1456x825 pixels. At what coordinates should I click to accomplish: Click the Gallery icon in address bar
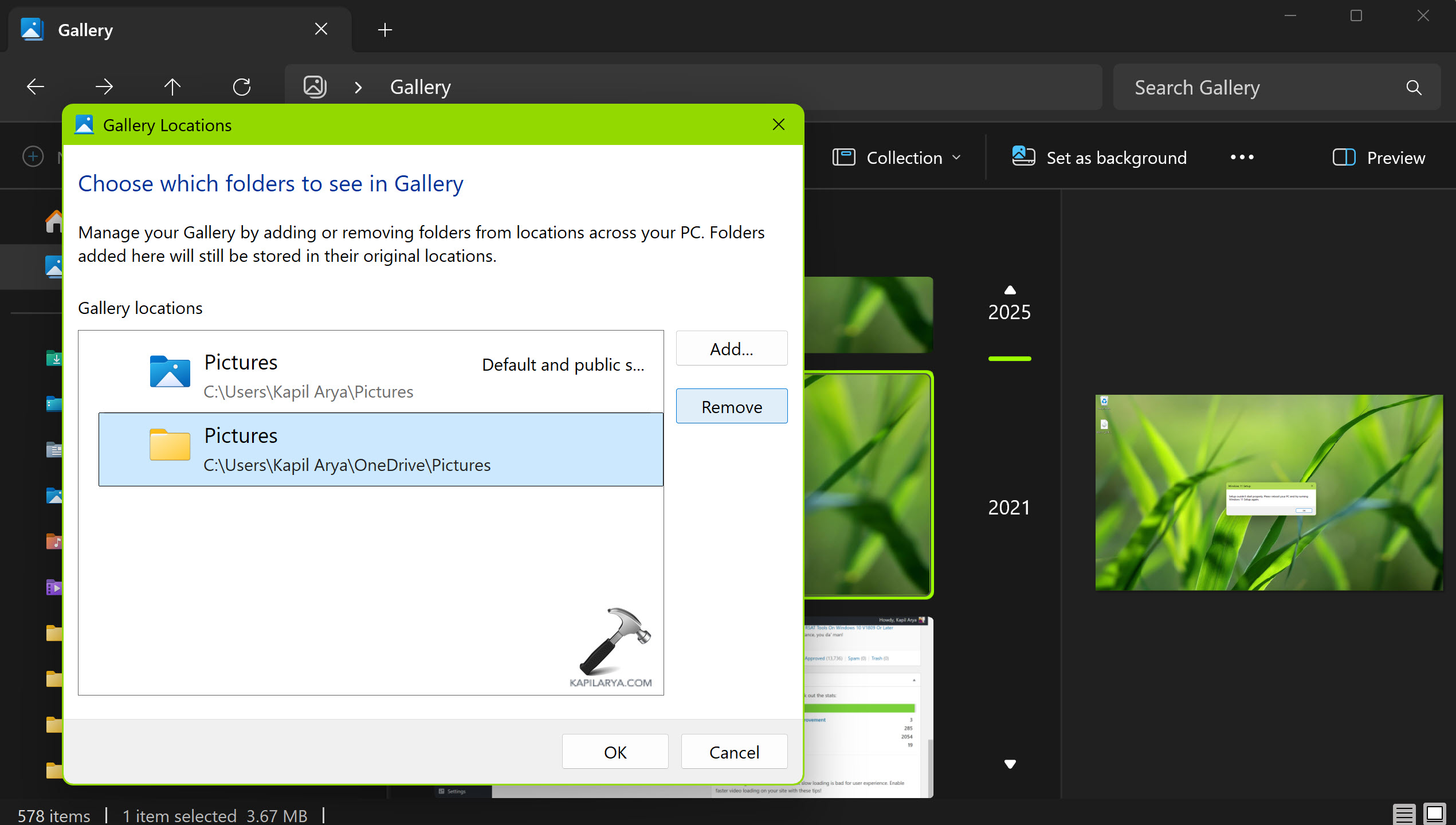[x=315, y=87]
